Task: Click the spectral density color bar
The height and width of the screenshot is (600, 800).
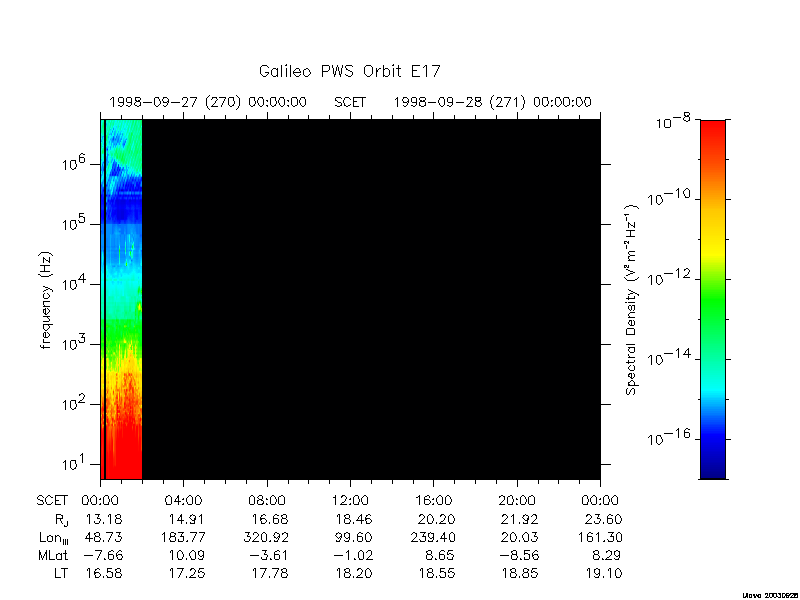Action: point(712,299)
